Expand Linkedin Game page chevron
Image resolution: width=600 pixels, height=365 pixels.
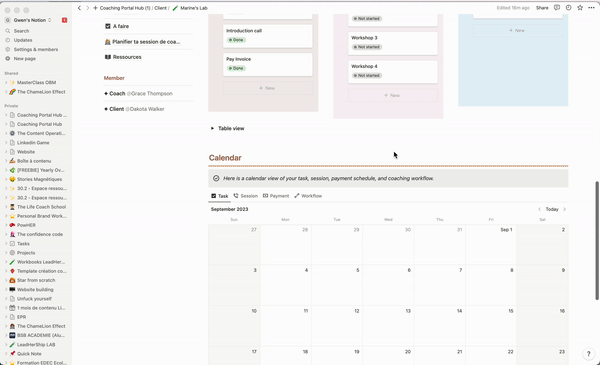pos(6,143)
